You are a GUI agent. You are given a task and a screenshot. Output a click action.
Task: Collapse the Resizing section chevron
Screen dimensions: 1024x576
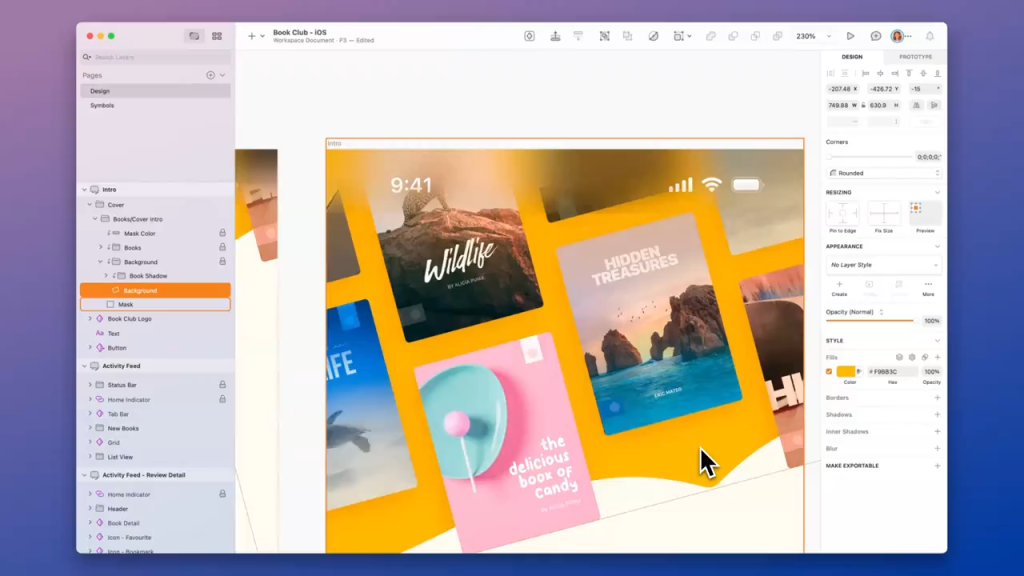pos(937,193)
